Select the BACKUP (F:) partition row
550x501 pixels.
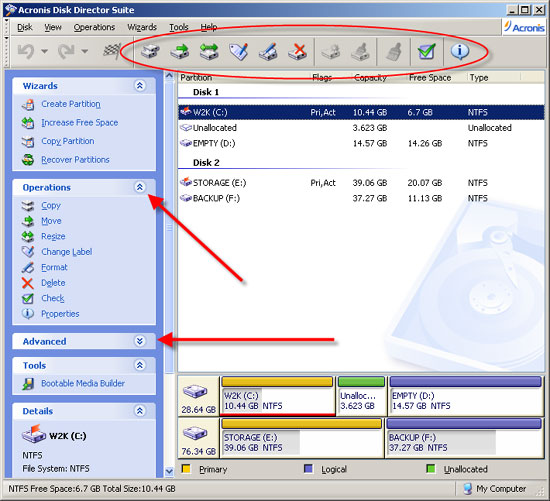[x=361, y=198]
